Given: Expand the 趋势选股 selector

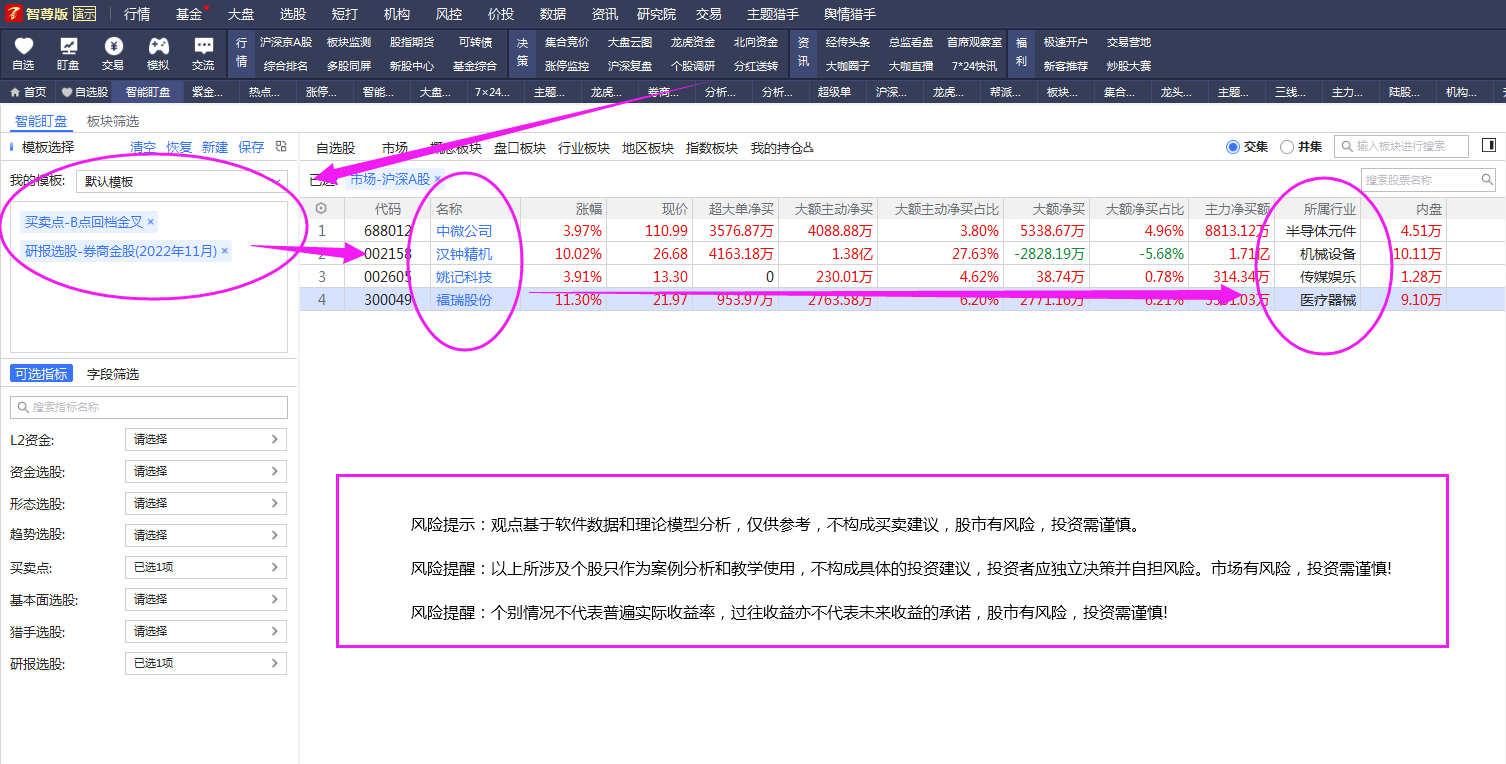Looking at the screenshot, I should coord(206,536).
